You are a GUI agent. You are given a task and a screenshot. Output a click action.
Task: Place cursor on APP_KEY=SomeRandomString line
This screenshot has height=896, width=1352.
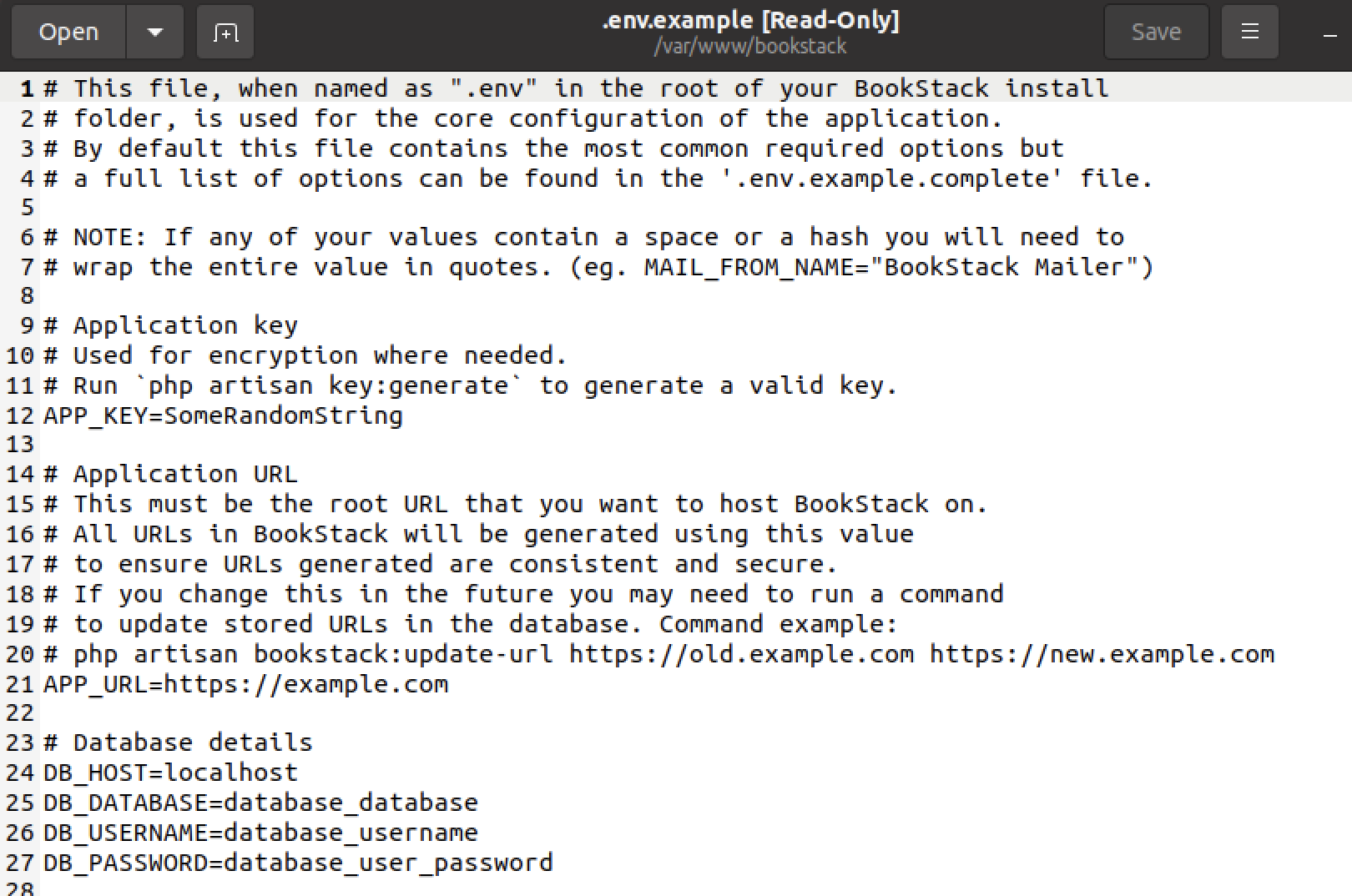(x=222, y=415)
